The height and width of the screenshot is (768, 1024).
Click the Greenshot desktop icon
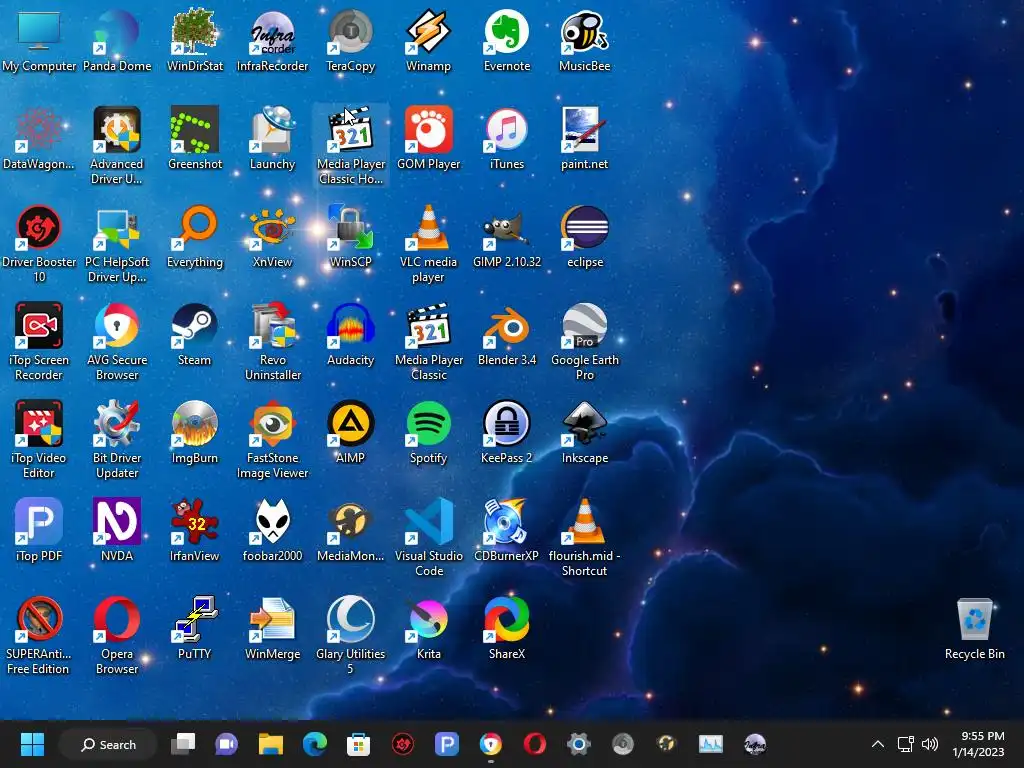(195, 129)
